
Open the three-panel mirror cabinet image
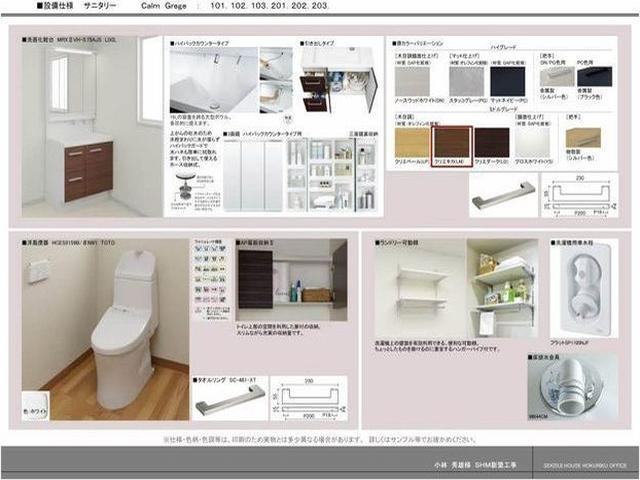(252, 173)
